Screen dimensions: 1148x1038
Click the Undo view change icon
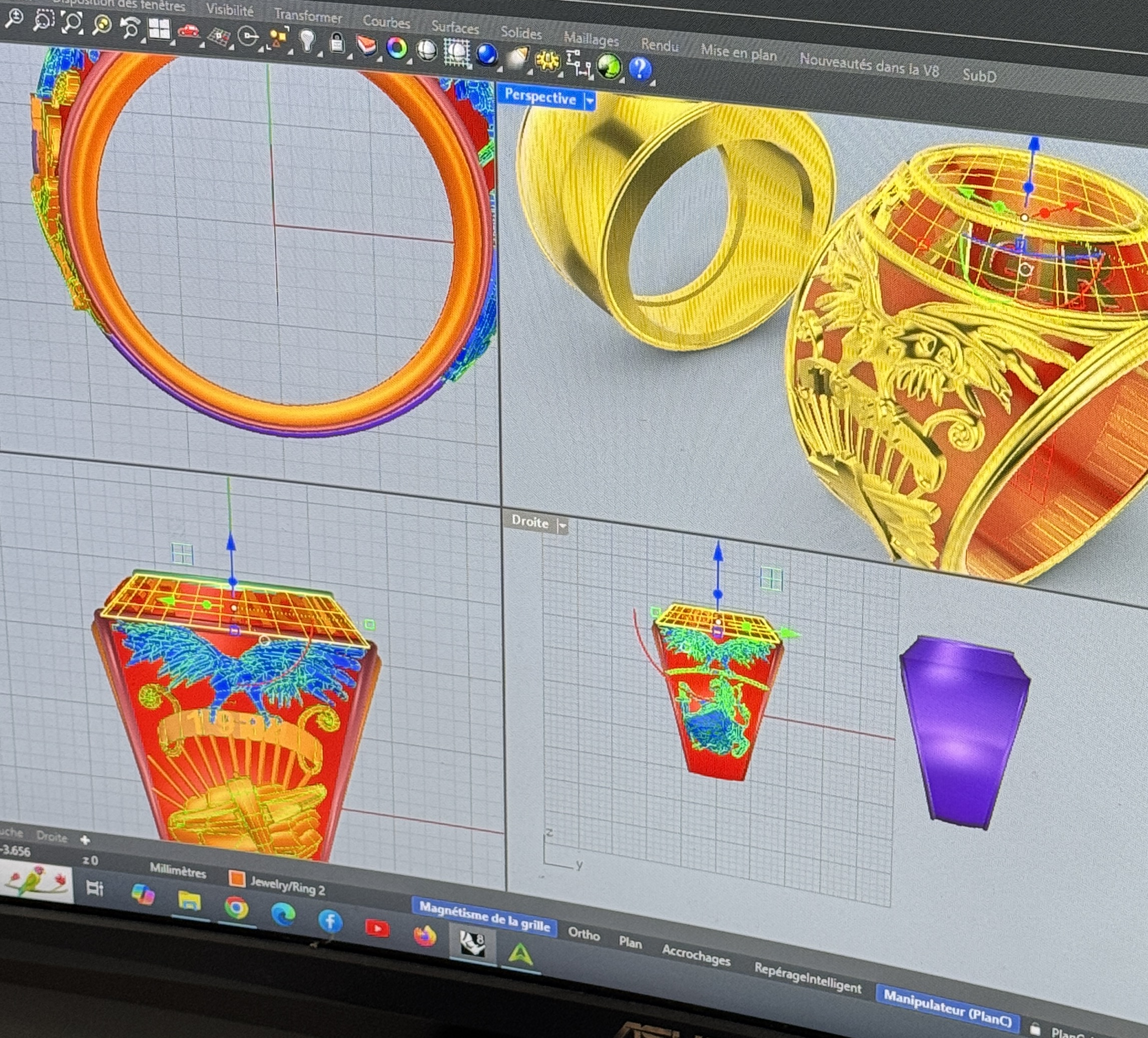tap(131, 28)
